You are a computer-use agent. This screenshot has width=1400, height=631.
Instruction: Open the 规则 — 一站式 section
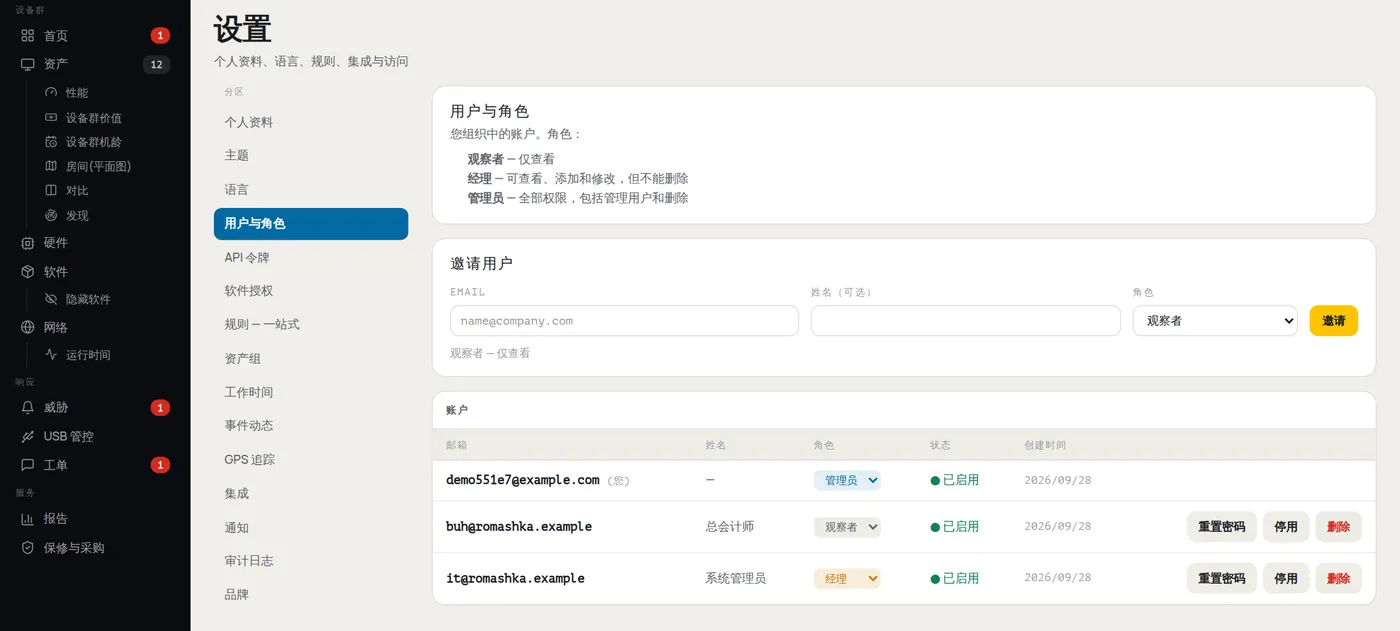[311, 325]
